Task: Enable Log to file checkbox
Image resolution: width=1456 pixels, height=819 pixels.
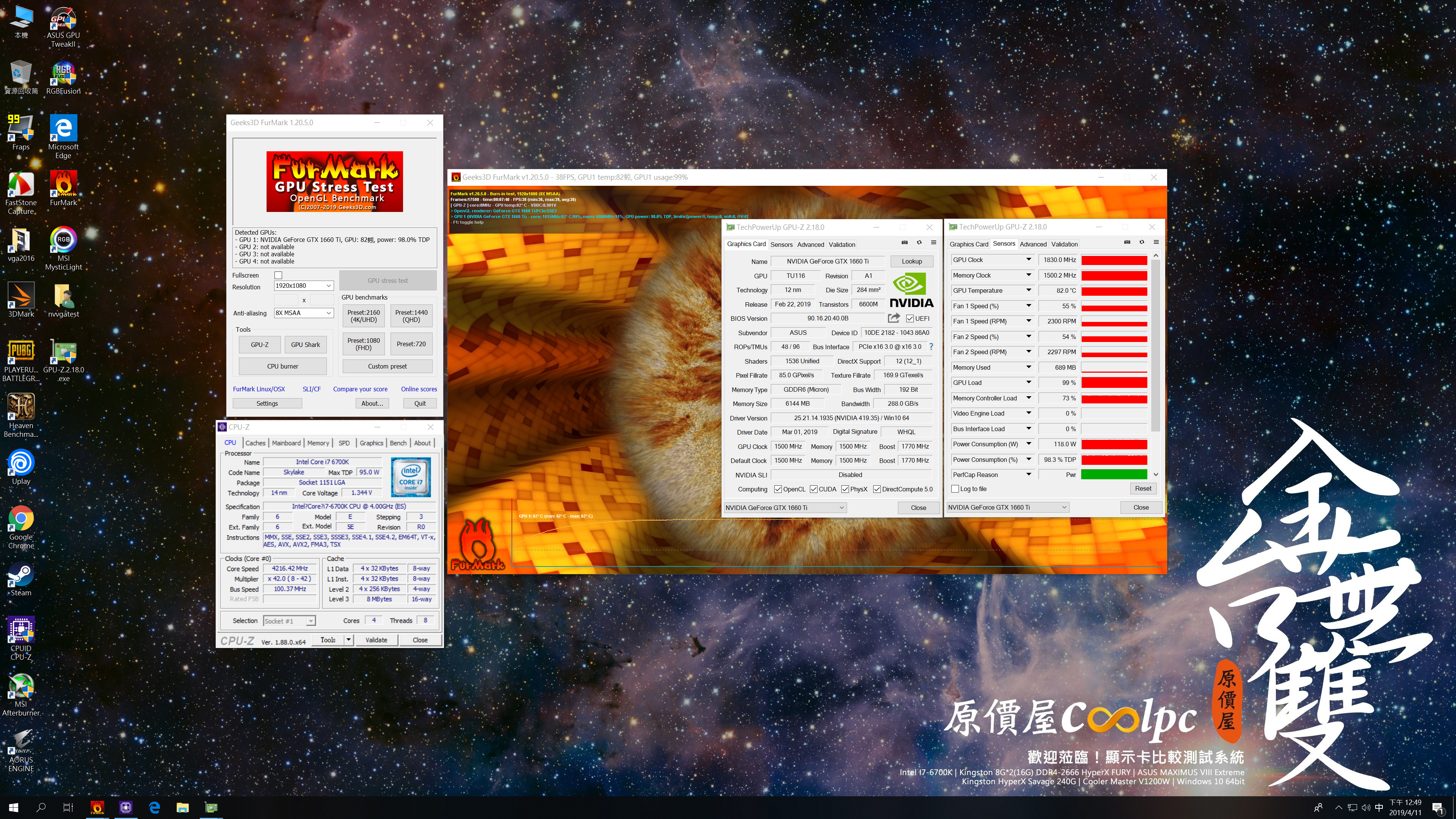Action: click(955, 489)
